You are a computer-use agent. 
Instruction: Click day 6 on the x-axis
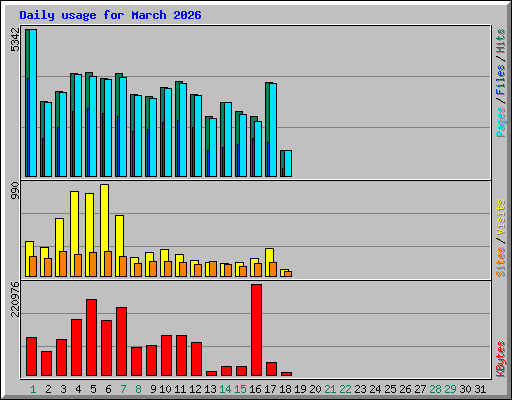pyautogui.click(x=108, y=389)
